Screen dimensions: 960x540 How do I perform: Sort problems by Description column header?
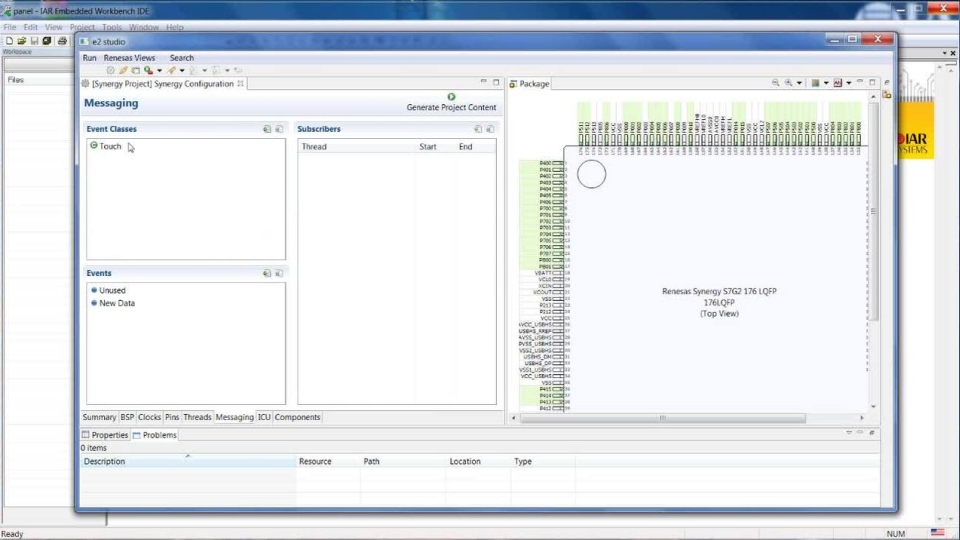[x=188, y=461]
